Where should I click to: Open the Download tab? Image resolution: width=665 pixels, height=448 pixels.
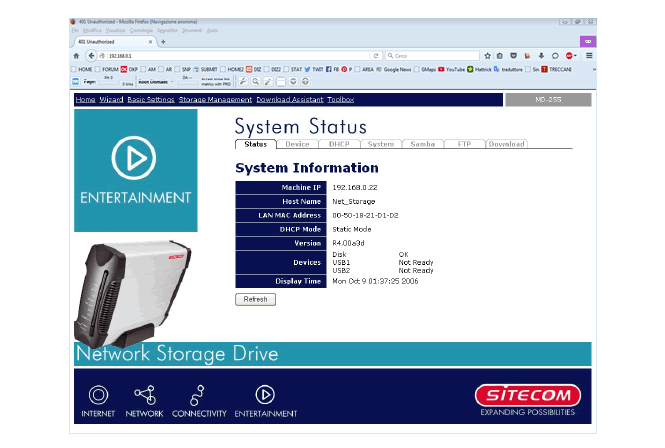(506, 145)
